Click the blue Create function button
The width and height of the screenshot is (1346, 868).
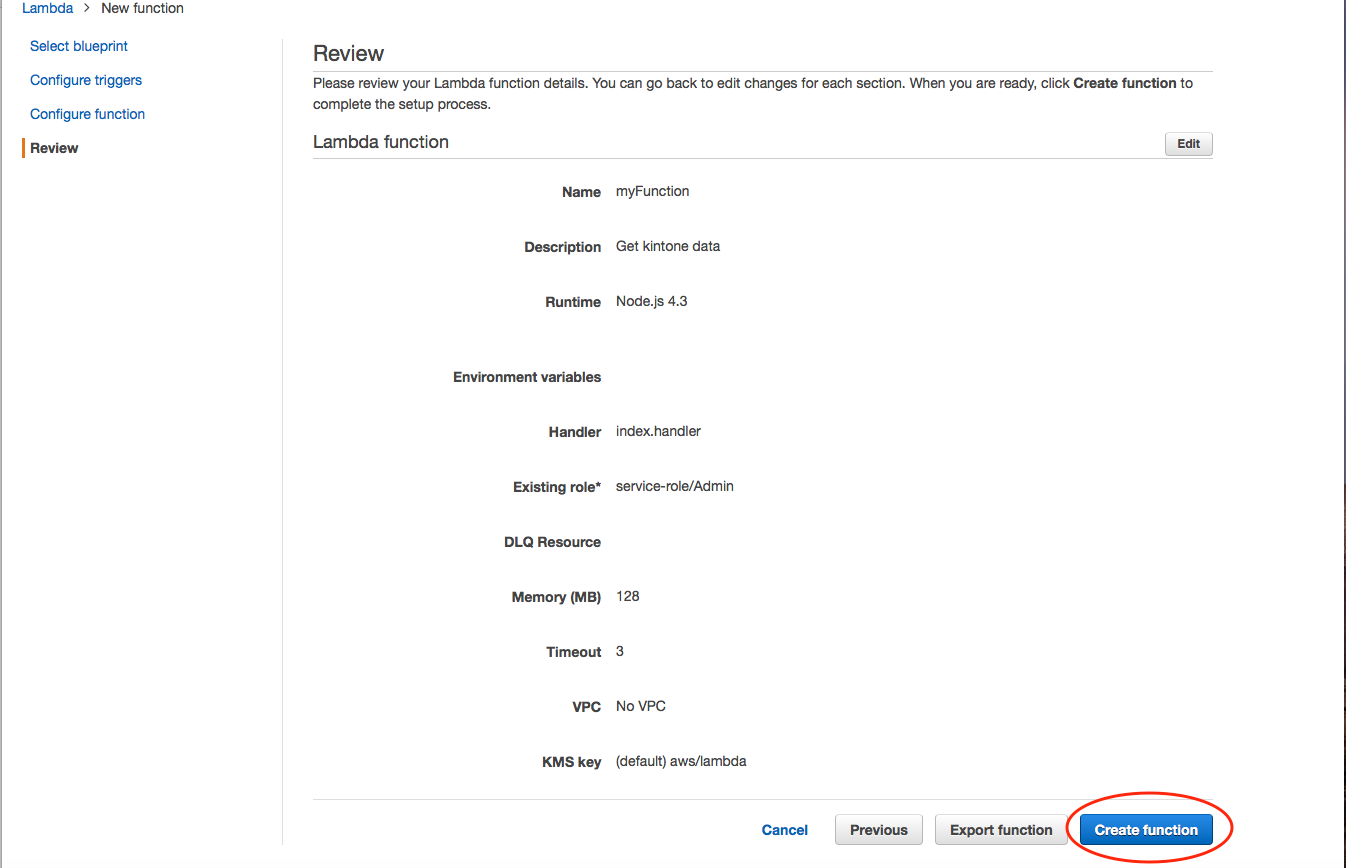(x=1146, y=830)
